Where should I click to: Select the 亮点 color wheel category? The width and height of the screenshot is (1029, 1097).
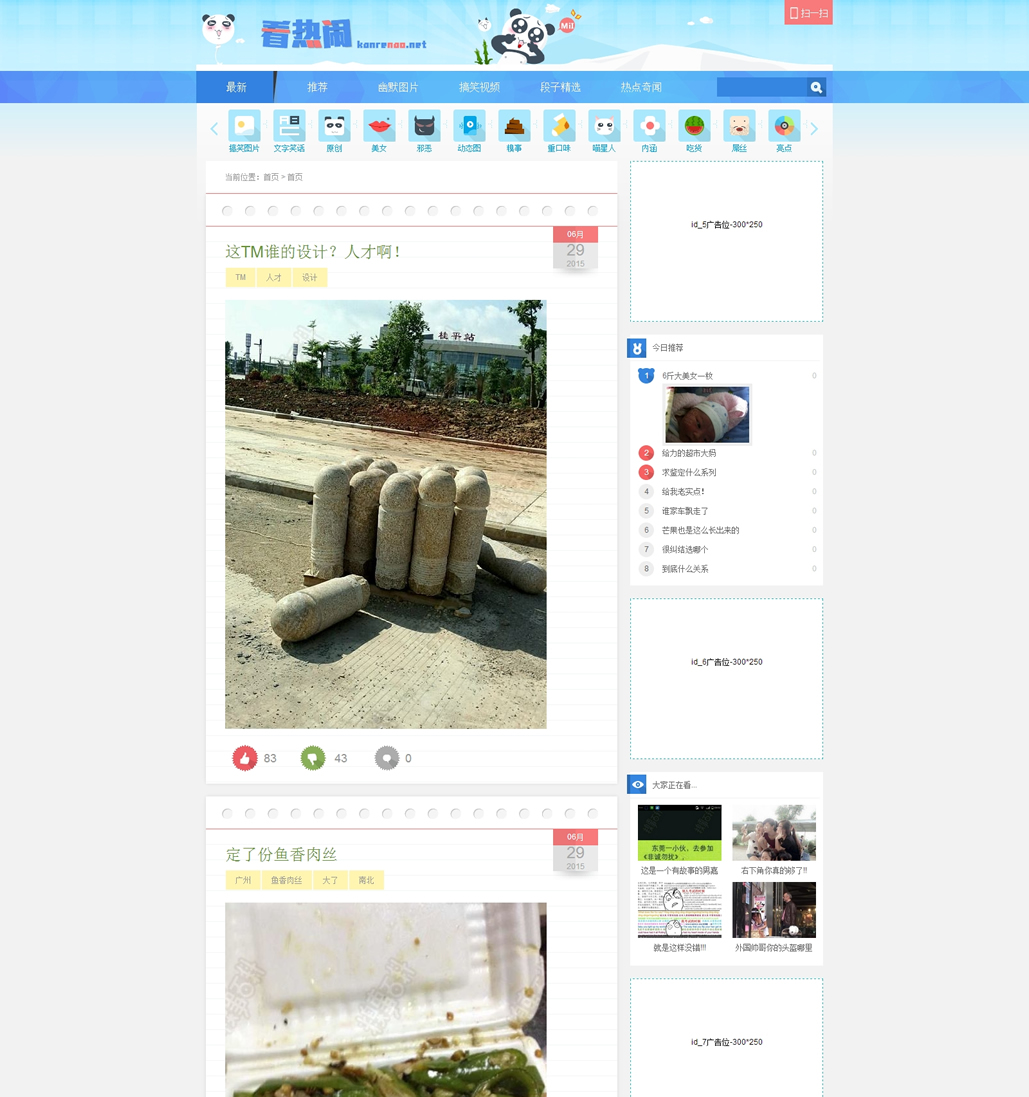click(x=784, y=126)
